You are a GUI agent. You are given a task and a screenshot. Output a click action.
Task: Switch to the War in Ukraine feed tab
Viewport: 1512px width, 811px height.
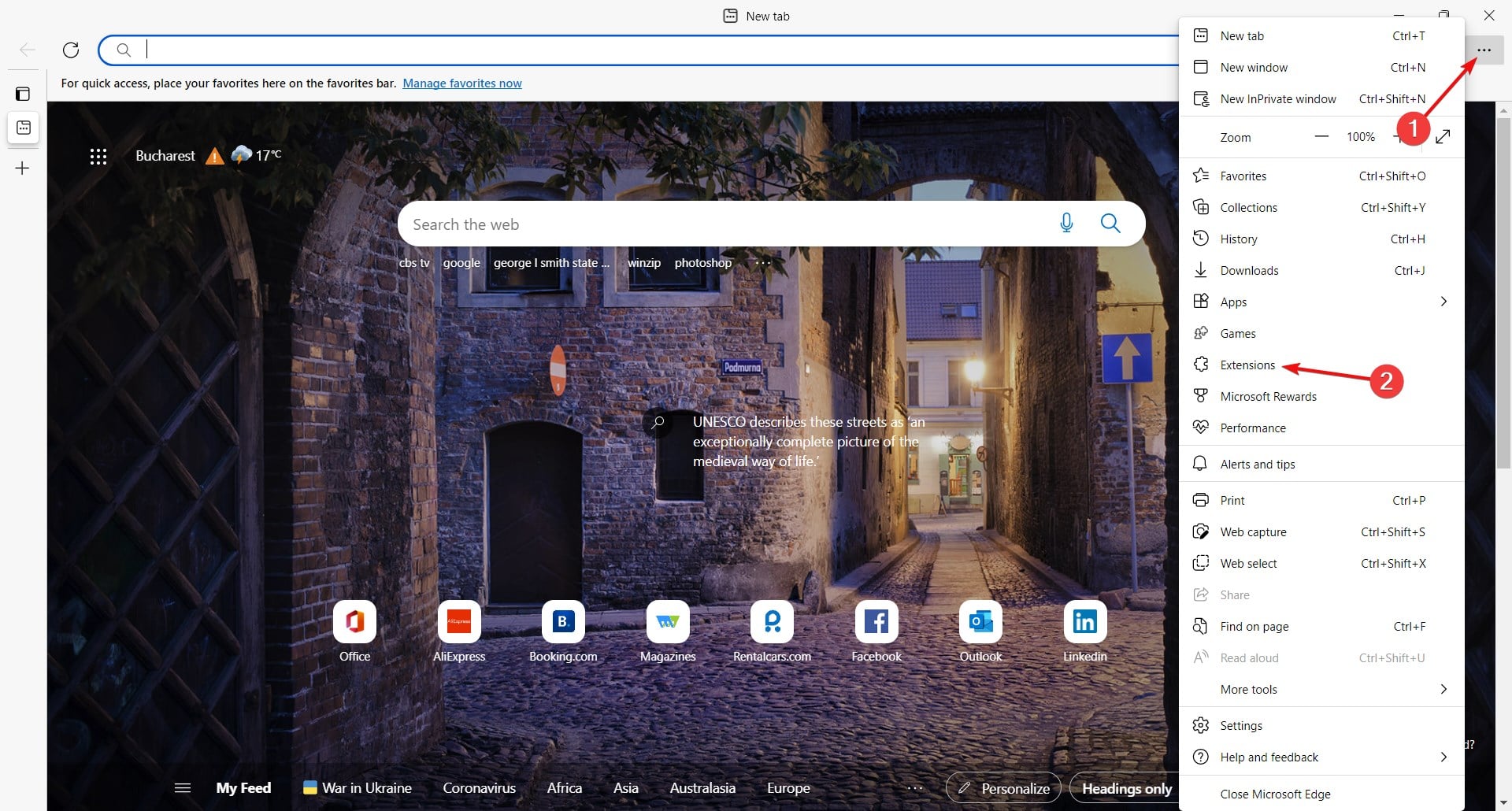pos(358,788)
